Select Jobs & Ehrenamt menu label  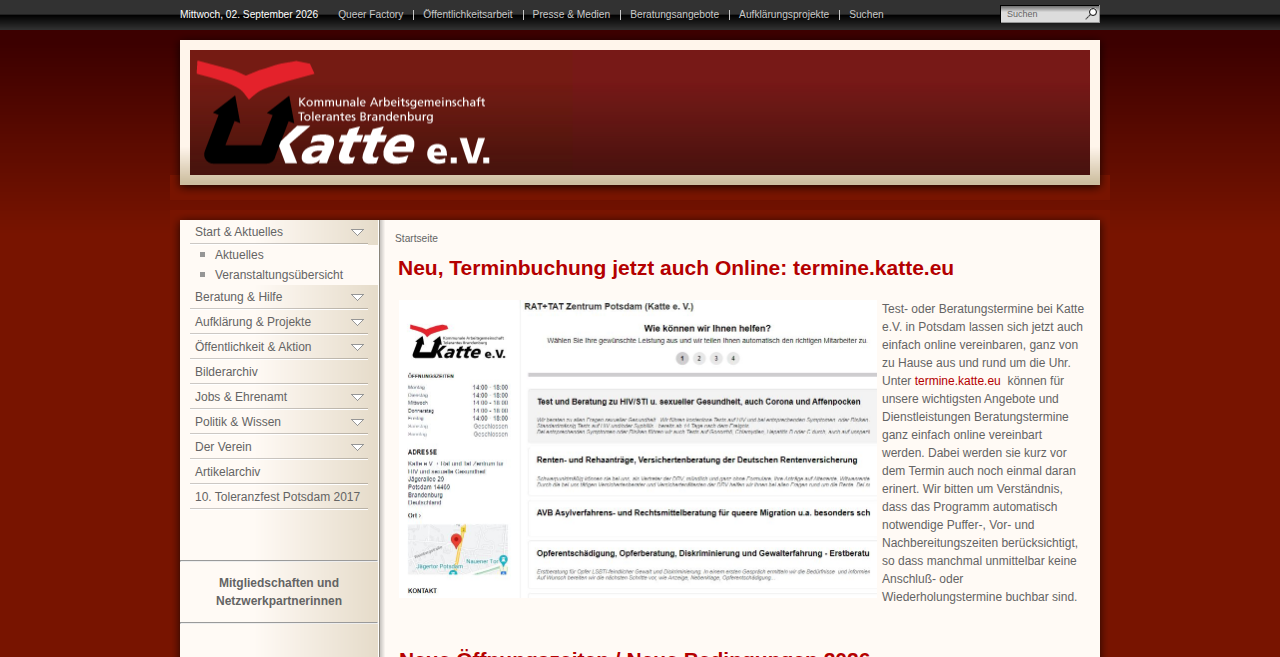pos(241,397)
